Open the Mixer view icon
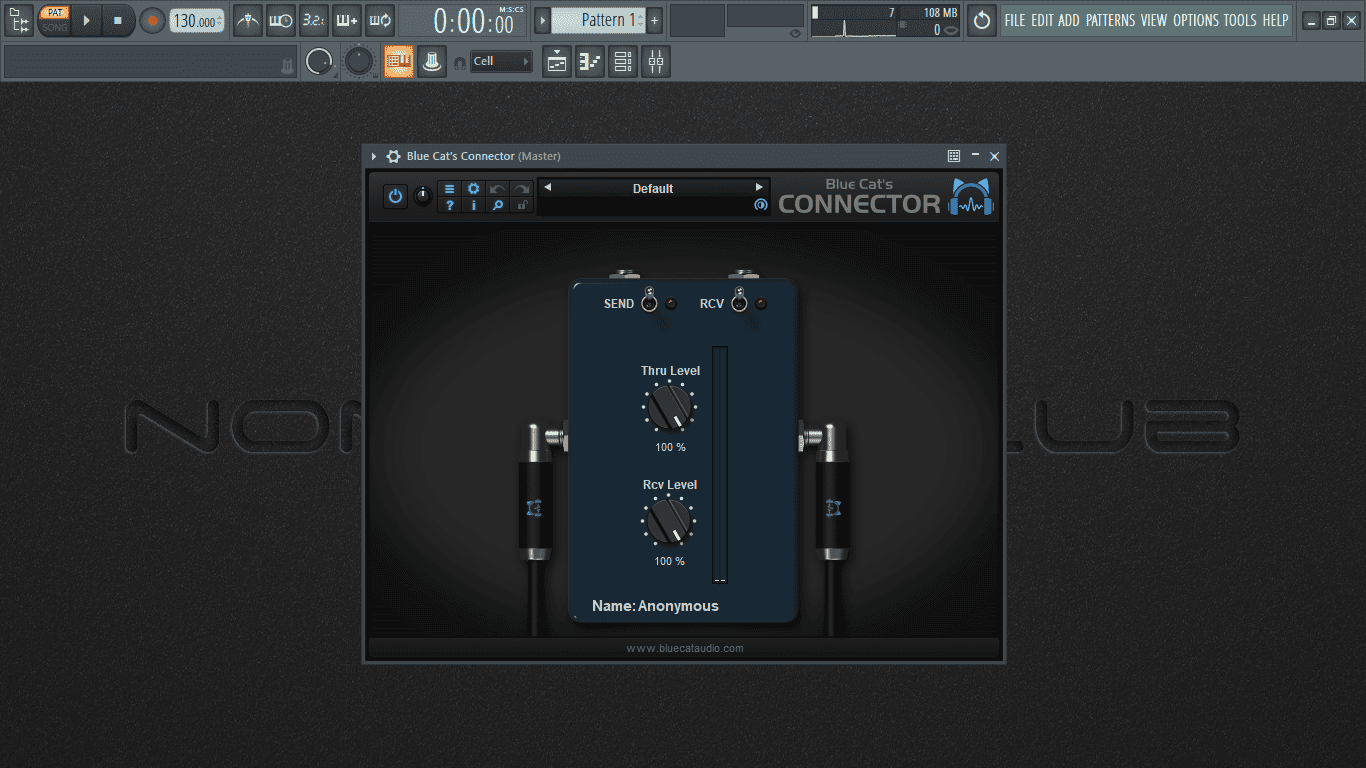The height and width of the screenshot is (768, 1366). point(656,62)
